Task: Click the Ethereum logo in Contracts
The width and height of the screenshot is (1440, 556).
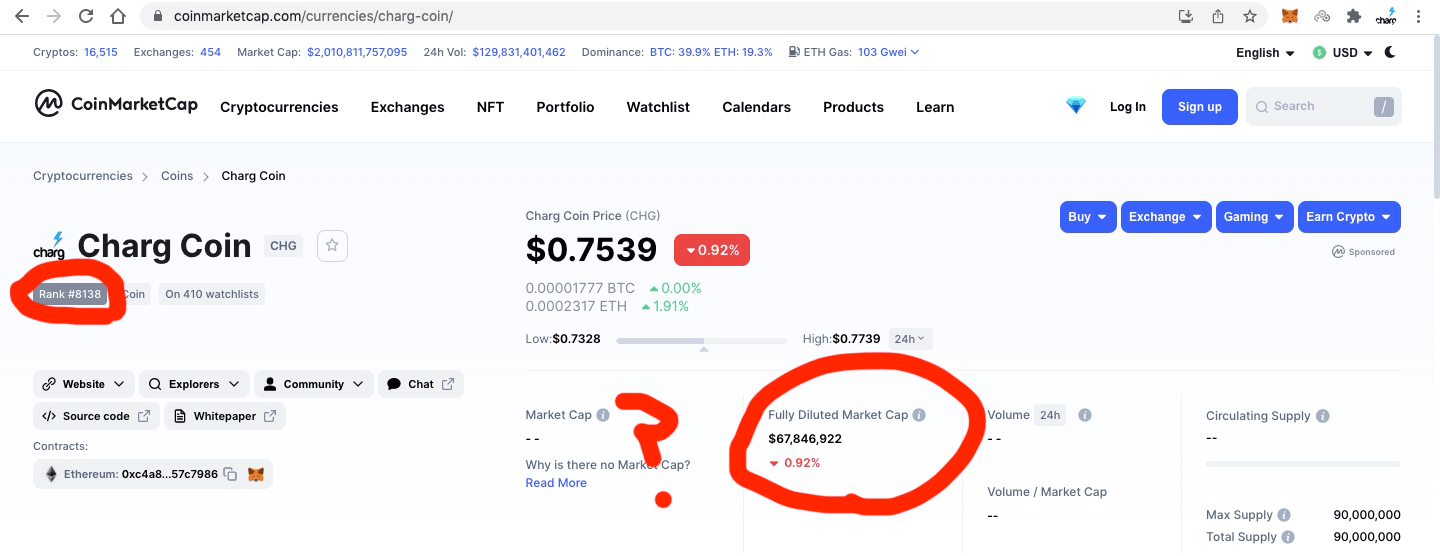Action: pyautogui.click(x=52, y=474)
